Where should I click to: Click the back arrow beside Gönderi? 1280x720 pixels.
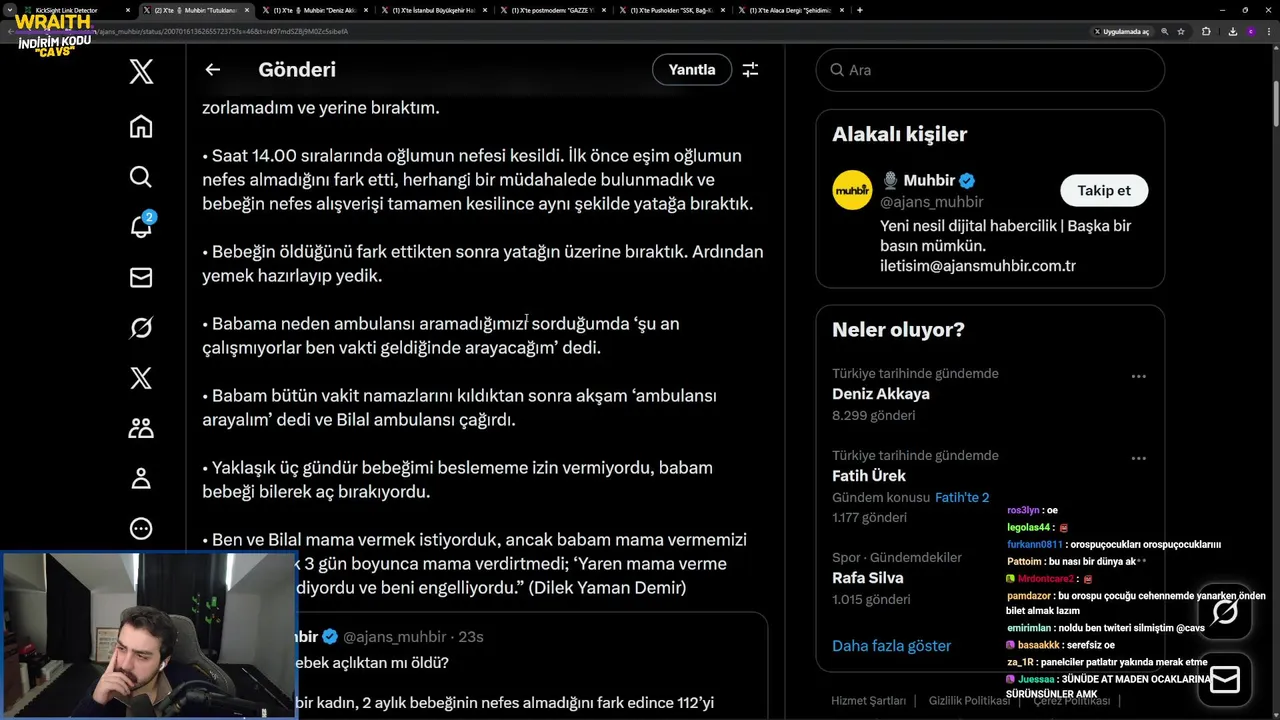212,70
